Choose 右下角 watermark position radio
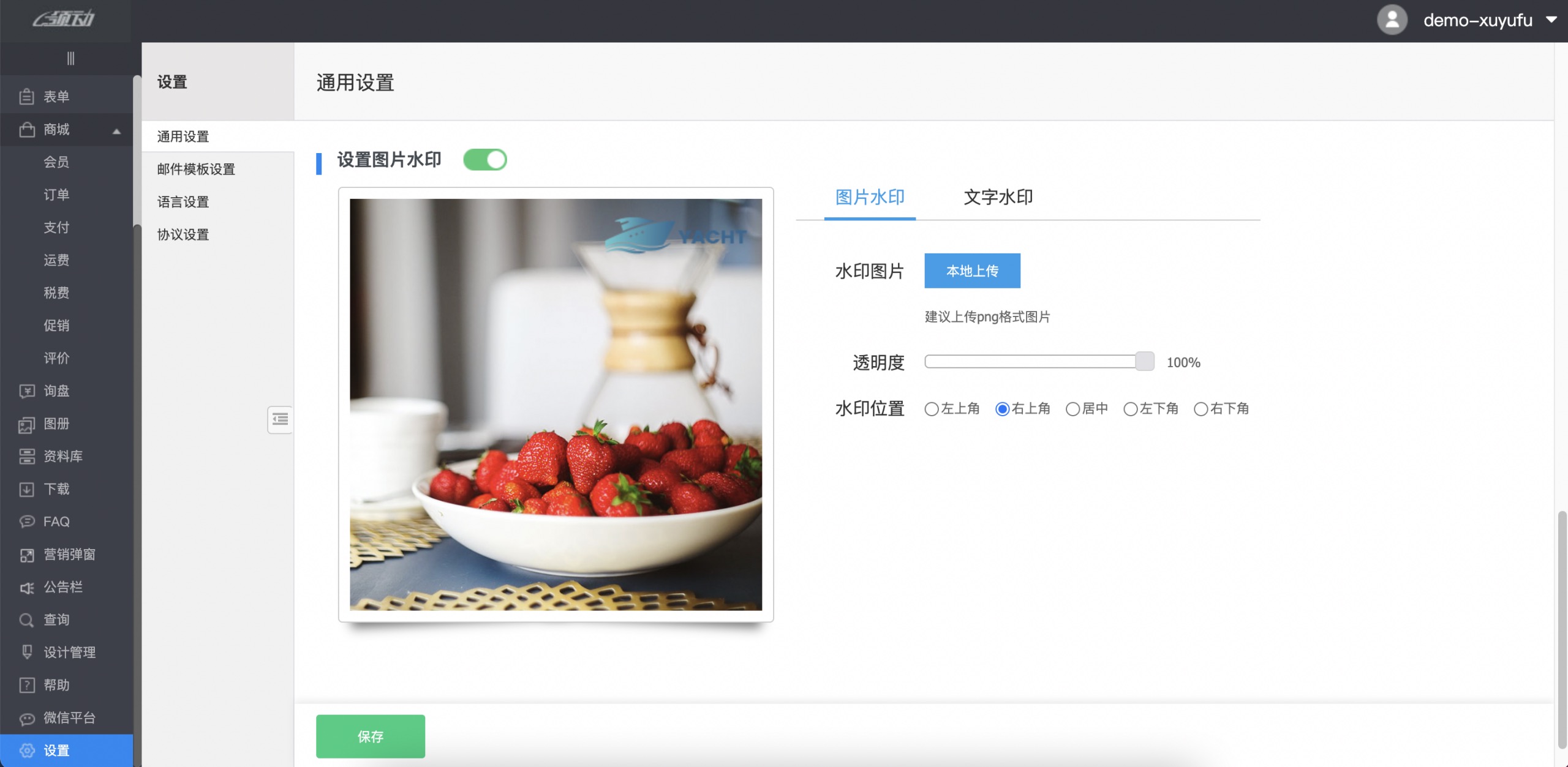 [1200, 409]
